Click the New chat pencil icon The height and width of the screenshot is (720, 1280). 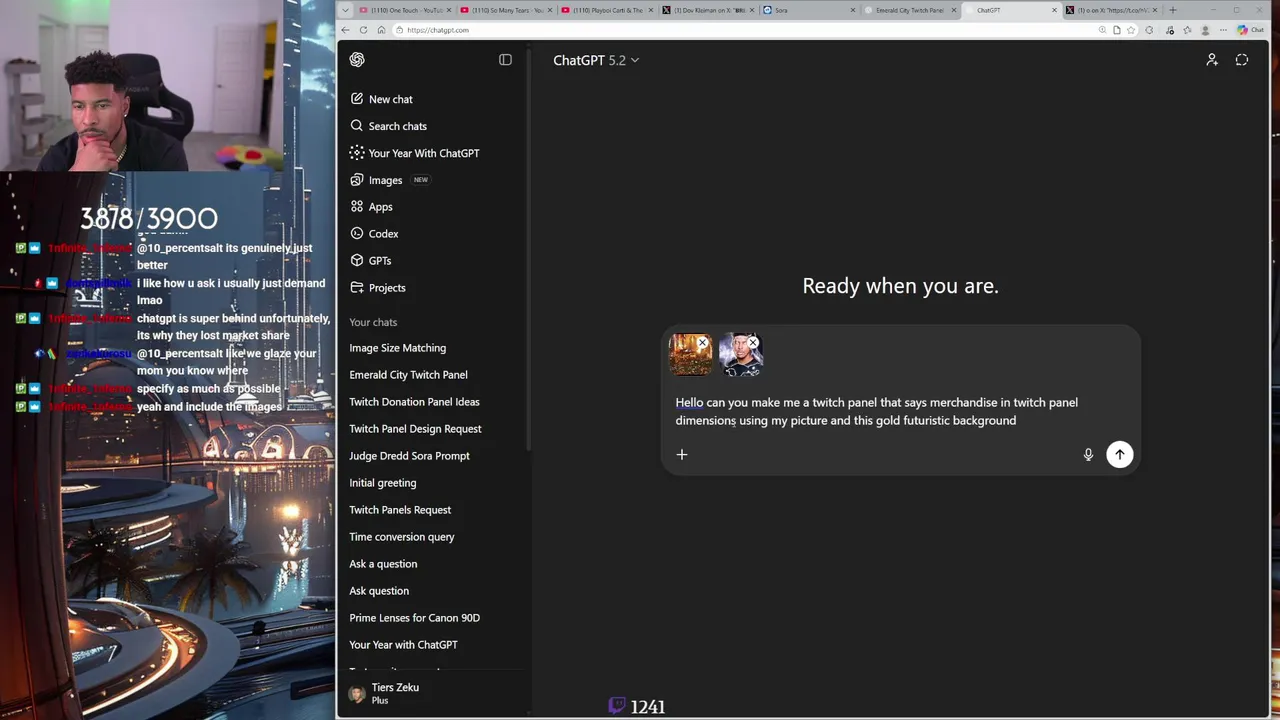click(357, 99)
